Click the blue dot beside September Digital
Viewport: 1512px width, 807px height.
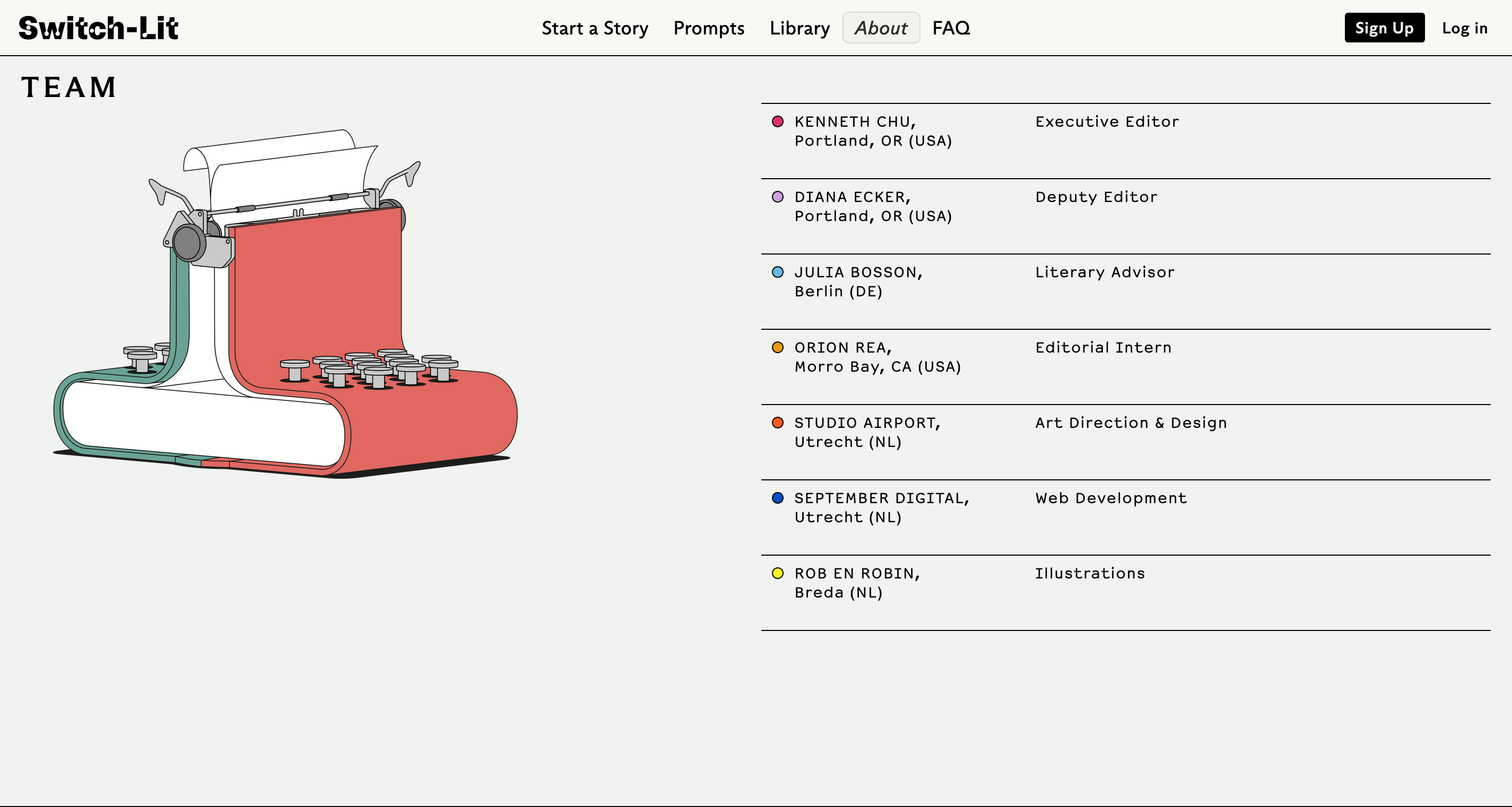[777, 498]
